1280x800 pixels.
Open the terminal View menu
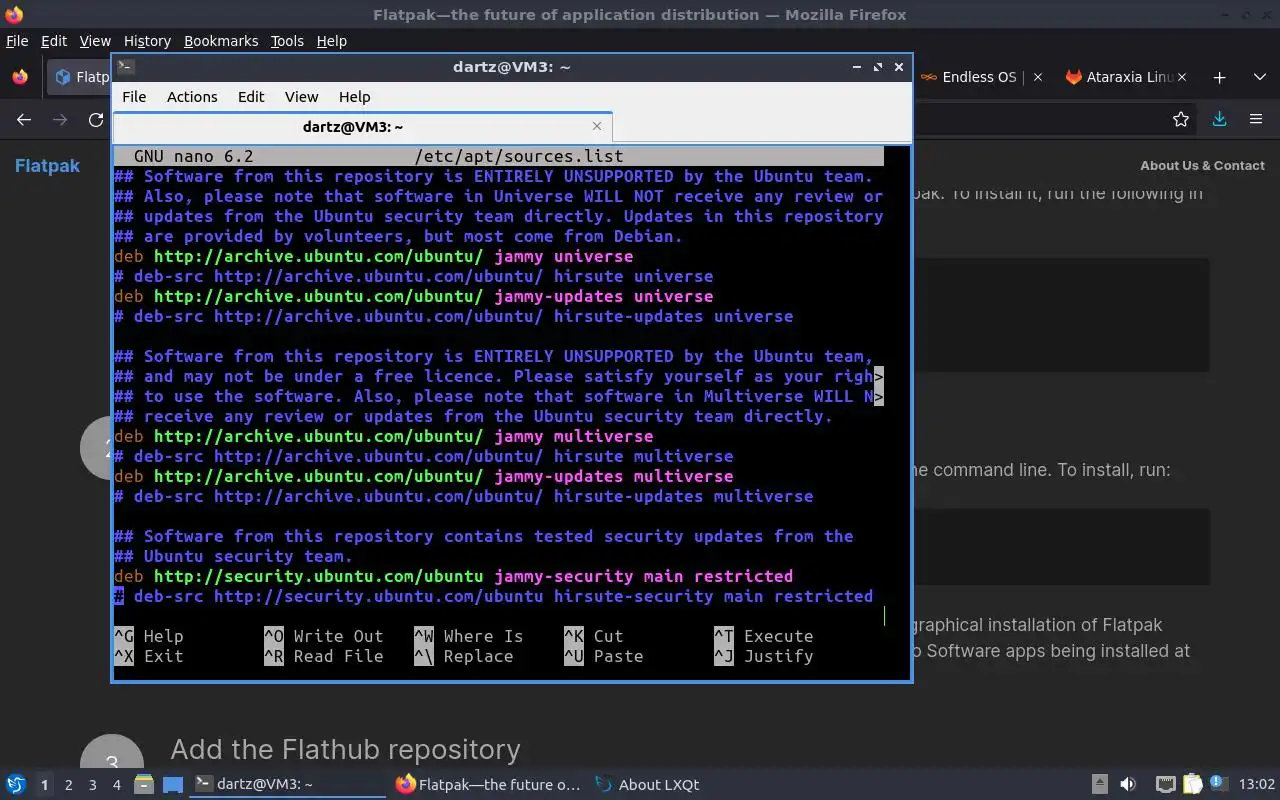[301, 97]
